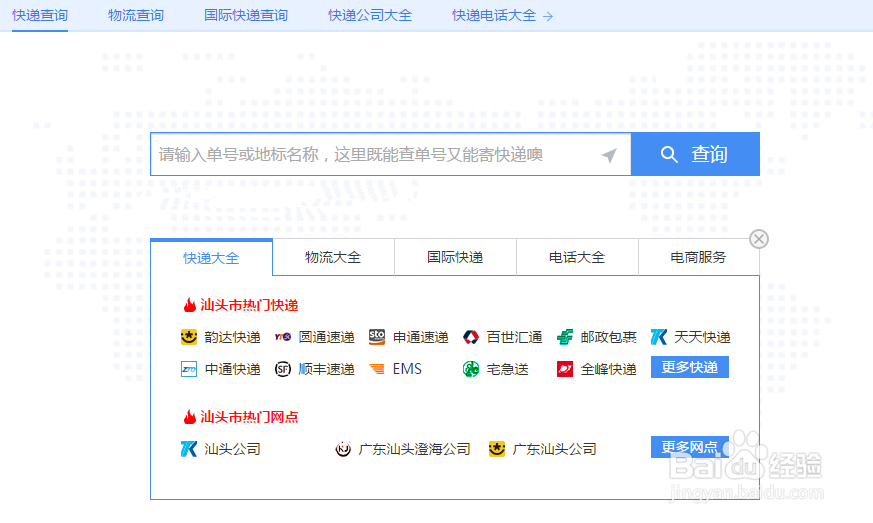Open the EMS text link
The height and width of the screenshot is (523, 873).
tap(408, 369)
